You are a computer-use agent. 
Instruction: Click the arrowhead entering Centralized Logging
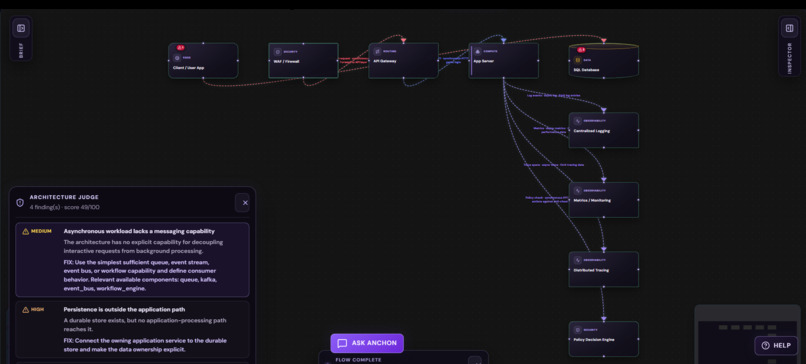604,110
